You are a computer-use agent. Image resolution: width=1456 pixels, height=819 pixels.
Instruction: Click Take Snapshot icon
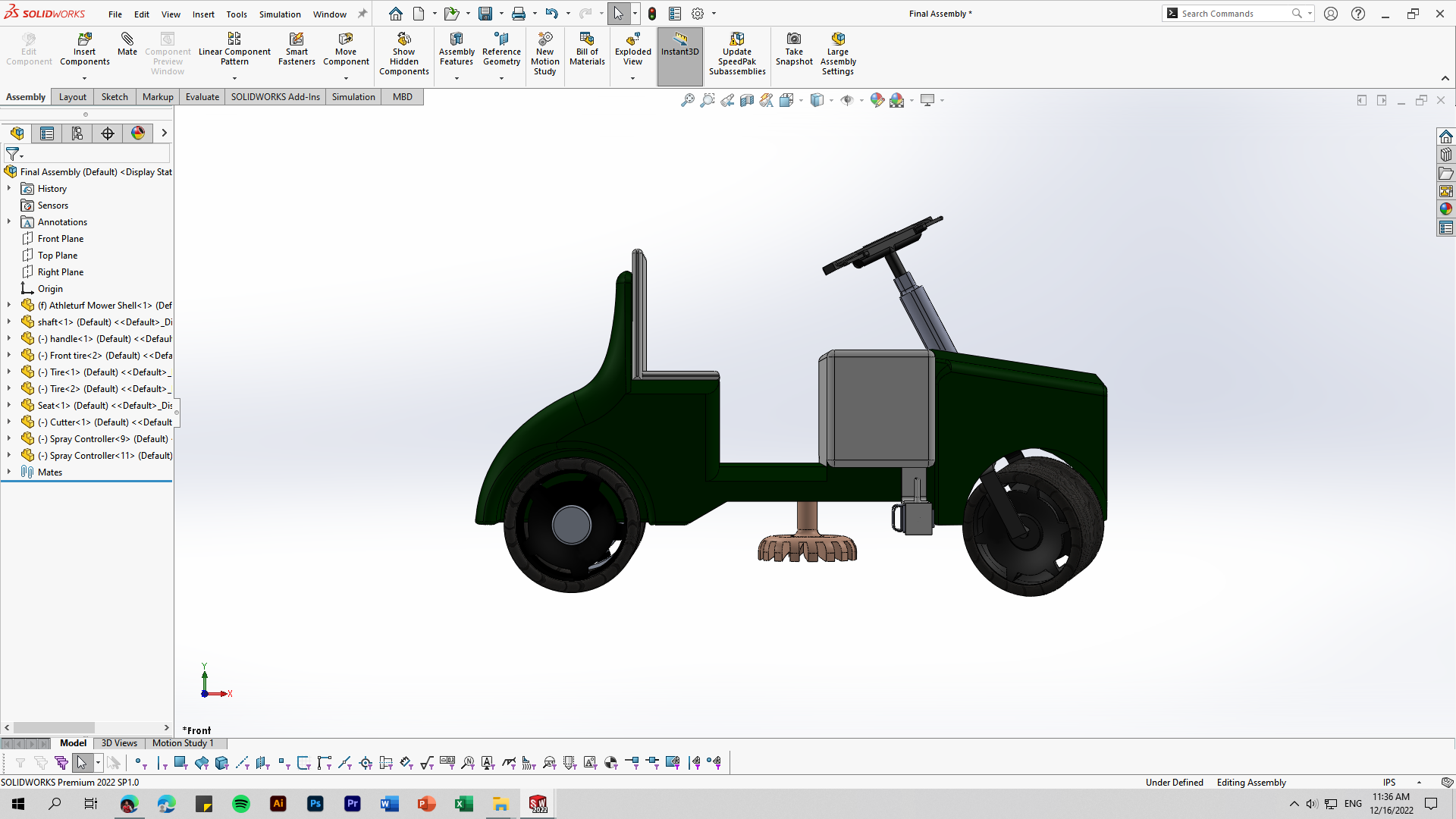[794, 49]
